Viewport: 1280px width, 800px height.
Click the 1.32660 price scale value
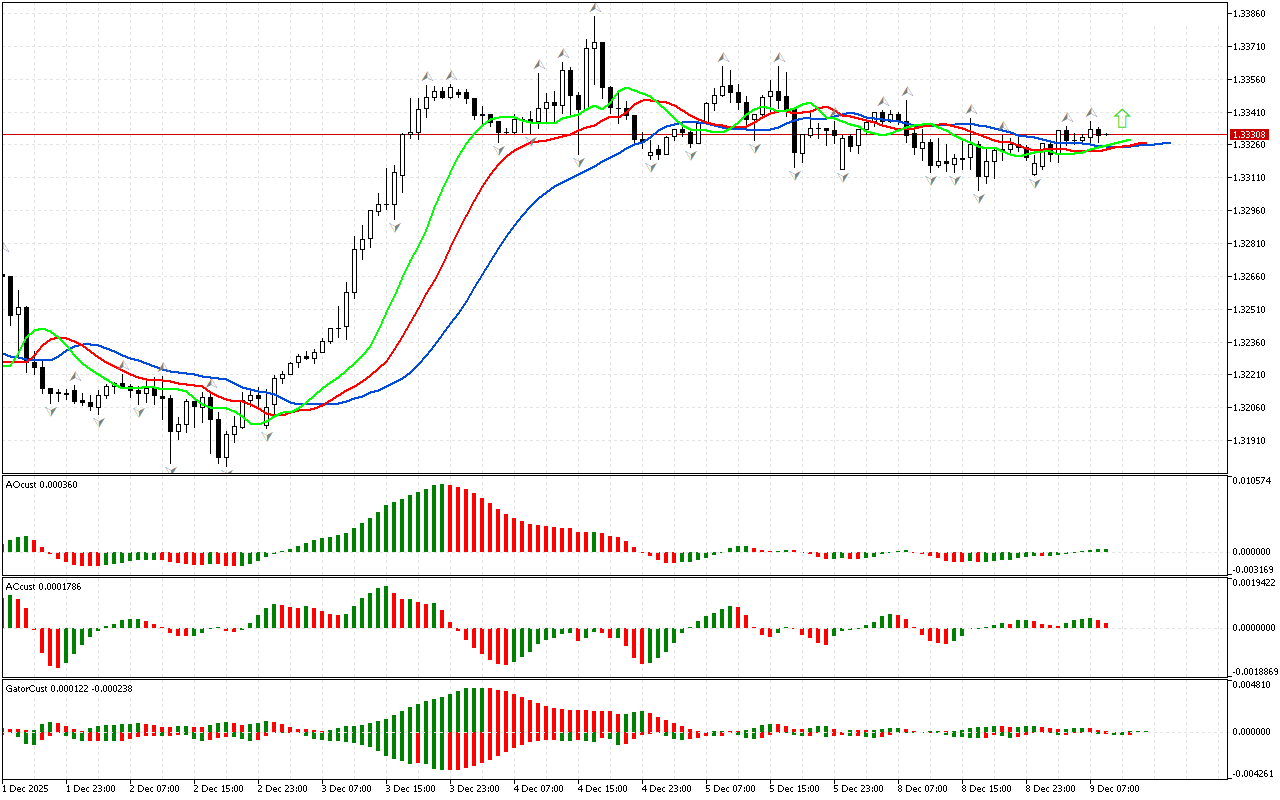coord(1251,277)
